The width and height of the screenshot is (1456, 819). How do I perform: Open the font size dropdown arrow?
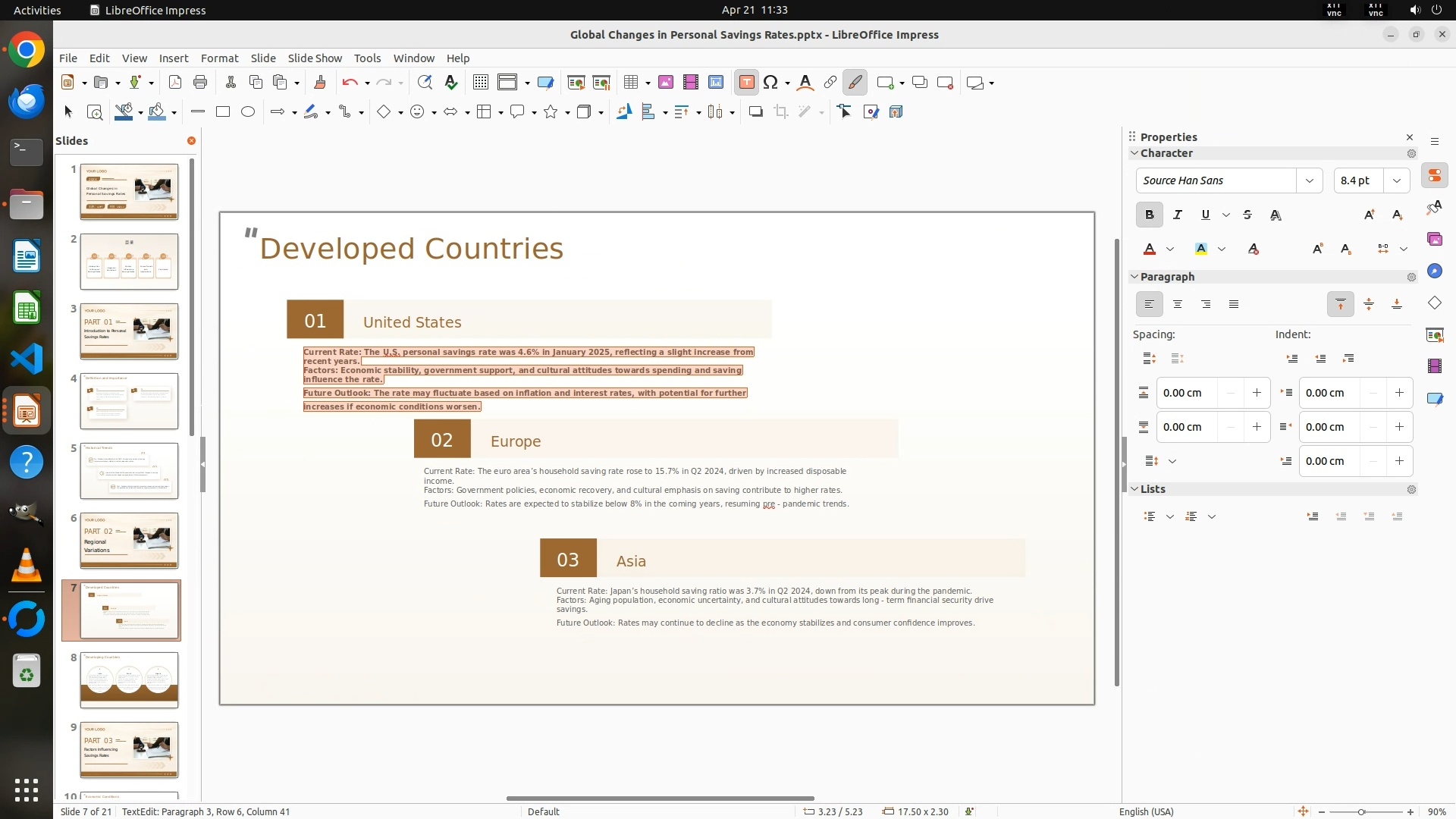(x=1396, y=180)
